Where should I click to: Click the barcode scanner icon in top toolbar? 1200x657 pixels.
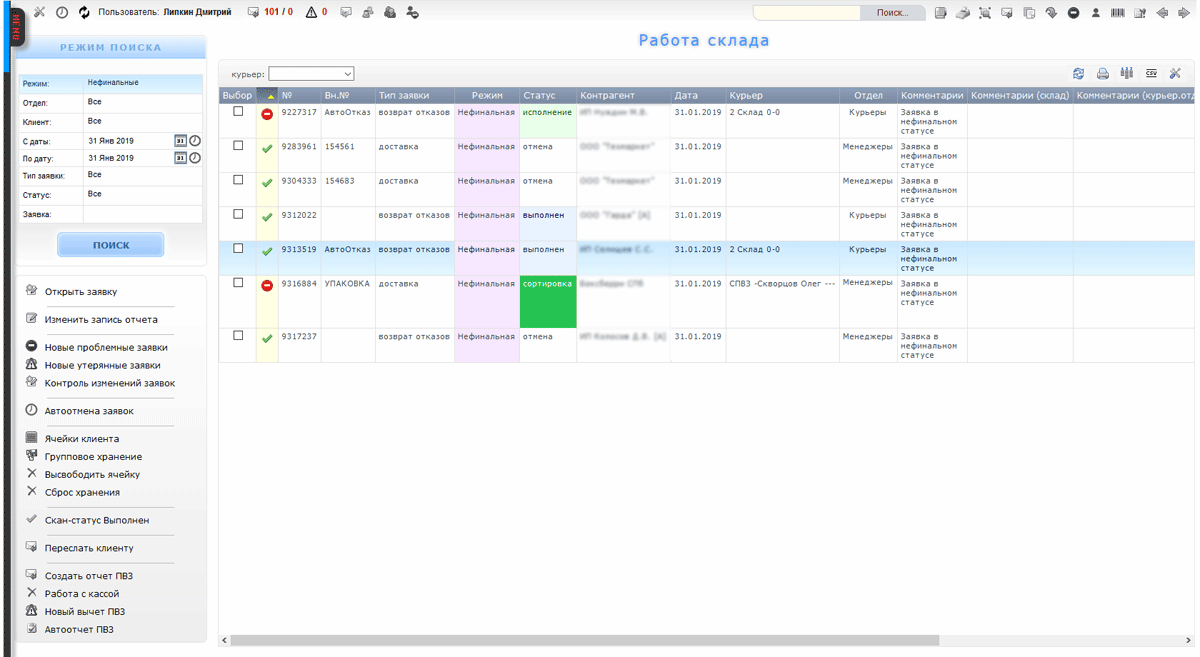pos(1116,13)
